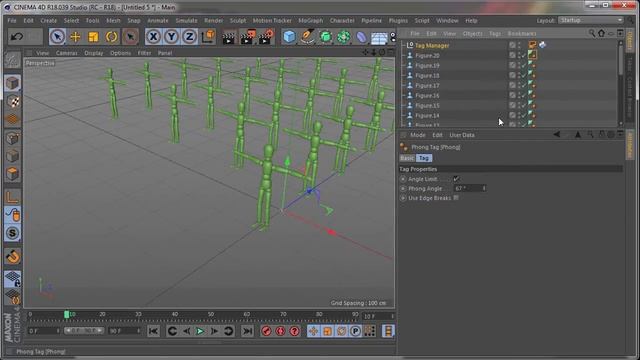This screenshot has width=640, height=360.
Task: Toggle Y axis lock
Action: (x=171, y=37)
